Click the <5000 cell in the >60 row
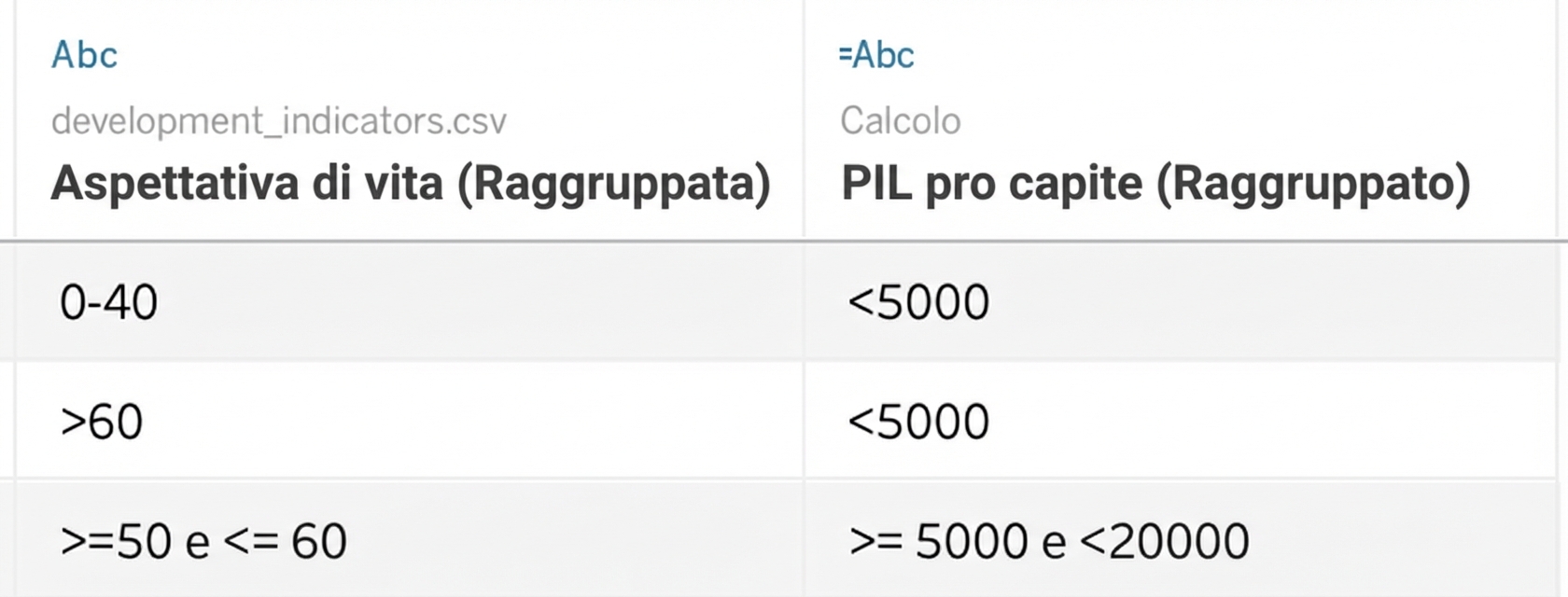 click(x=918, y=422)
